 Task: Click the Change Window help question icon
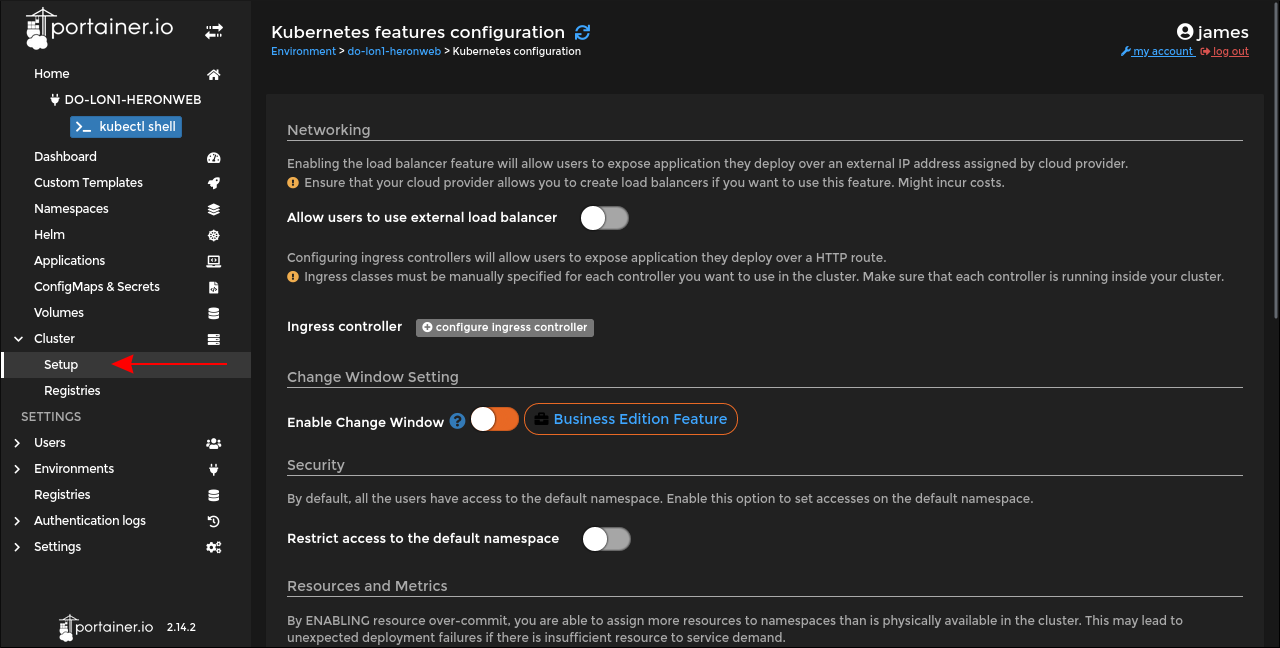pos(457,421)
